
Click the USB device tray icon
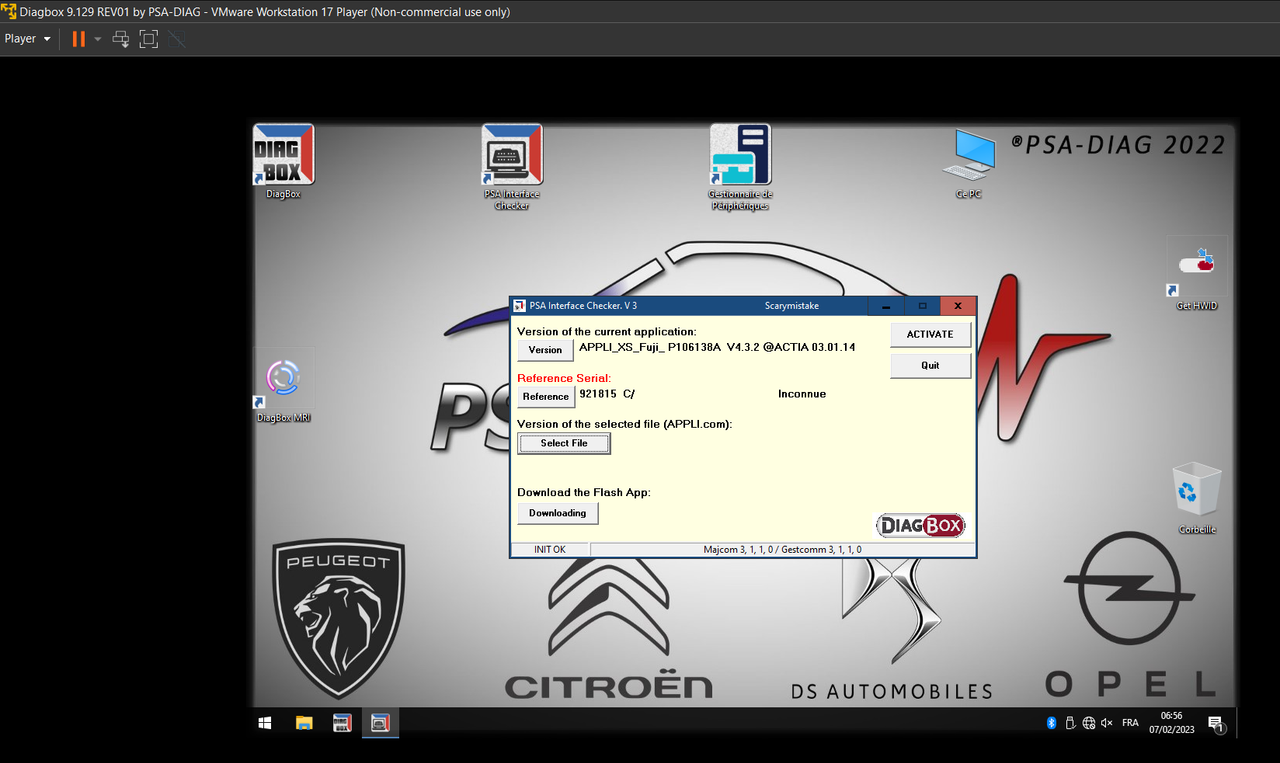pos(1070,722)
